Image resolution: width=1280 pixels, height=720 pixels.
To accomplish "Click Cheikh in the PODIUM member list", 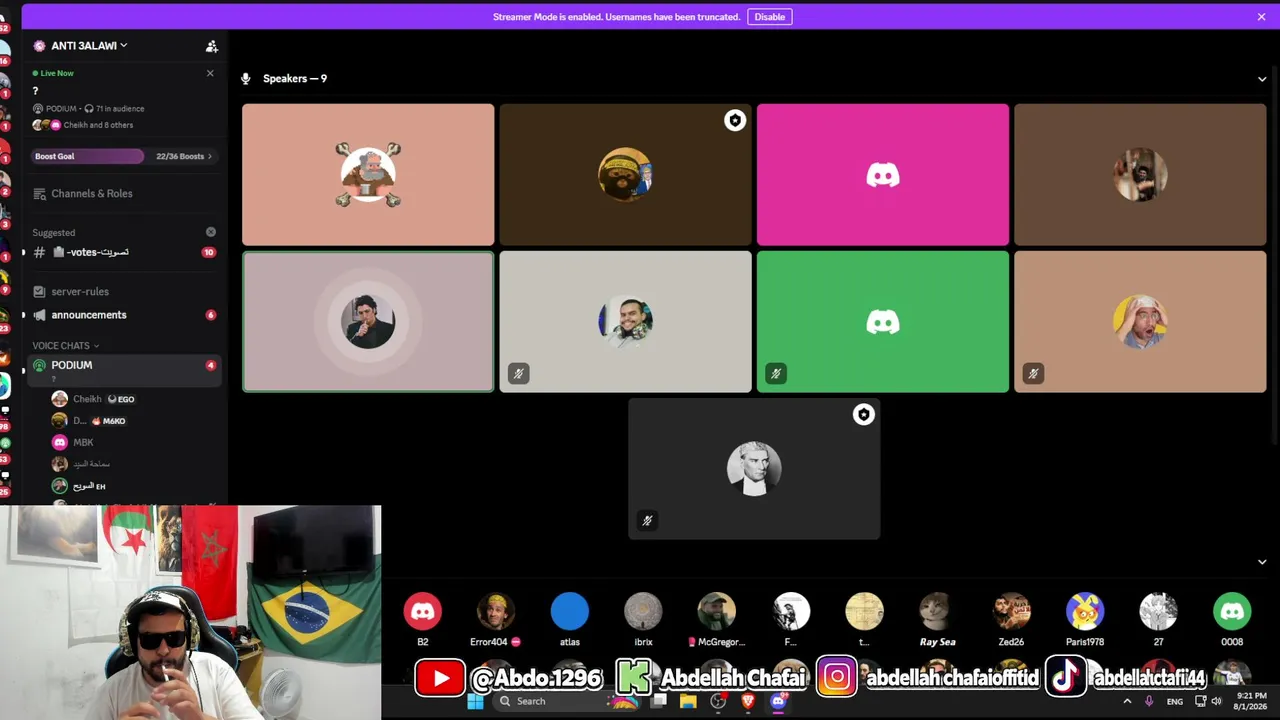I will tap(94, 399).
